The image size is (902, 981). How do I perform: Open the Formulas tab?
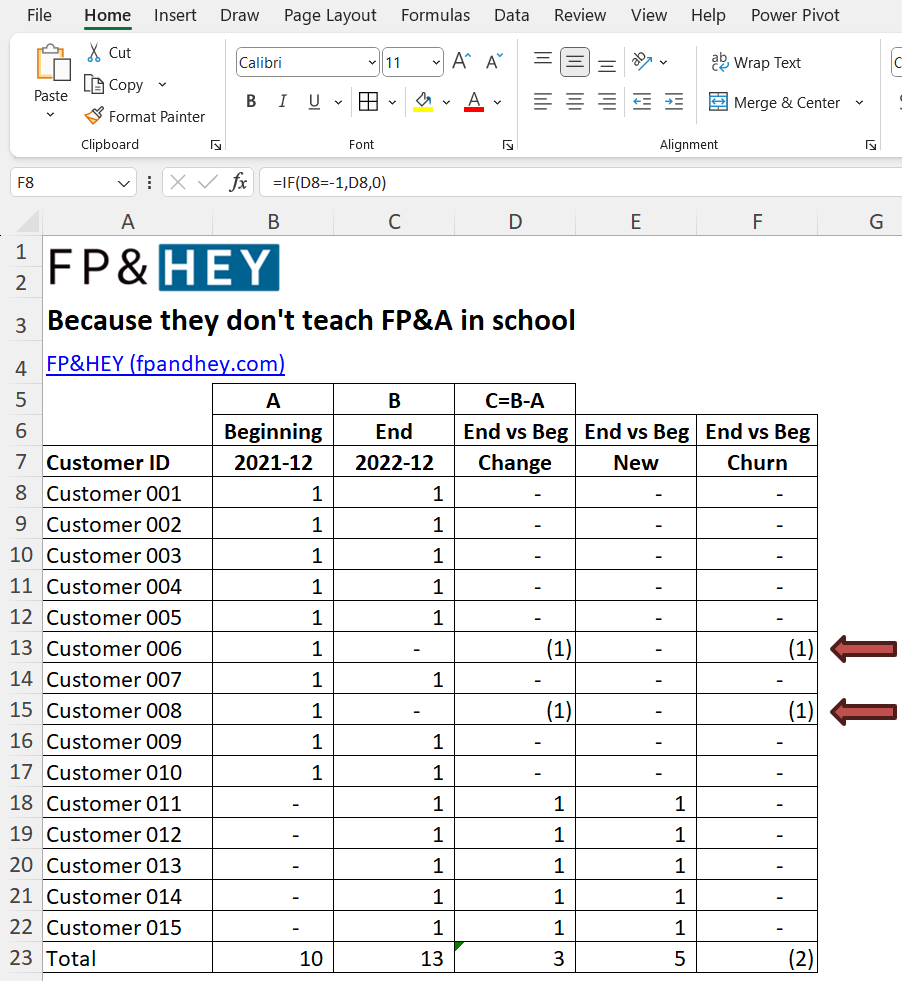435,15
